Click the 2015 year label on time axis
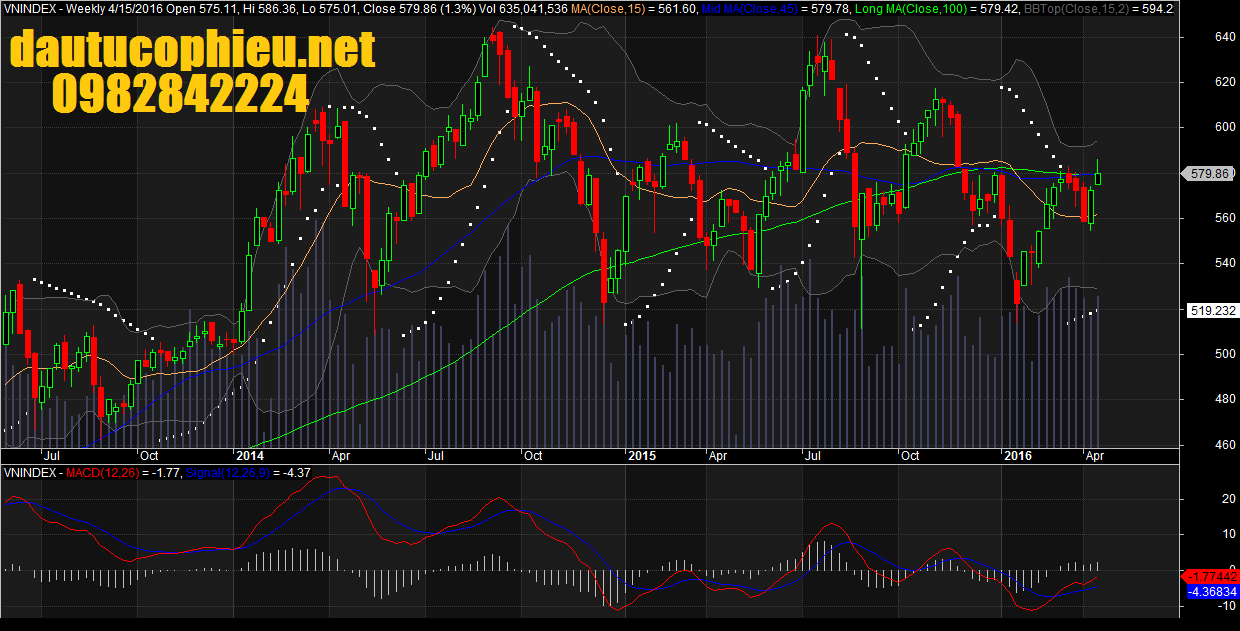 pos(641,455)
